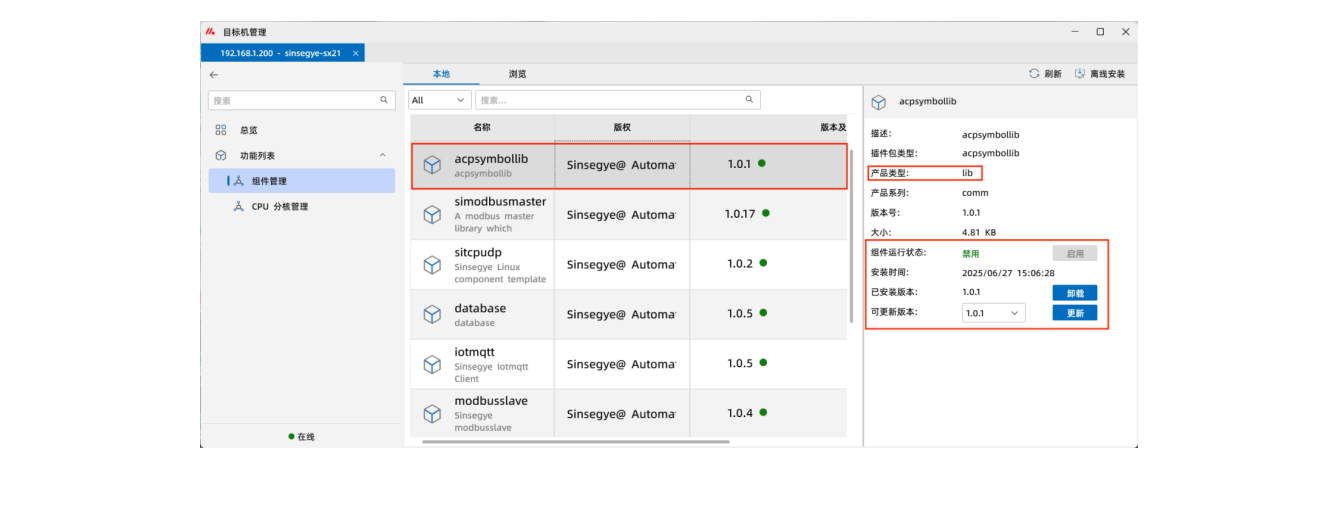Click the component search input field
This screenshot has width=1342, height=510.
click(610, 100)
